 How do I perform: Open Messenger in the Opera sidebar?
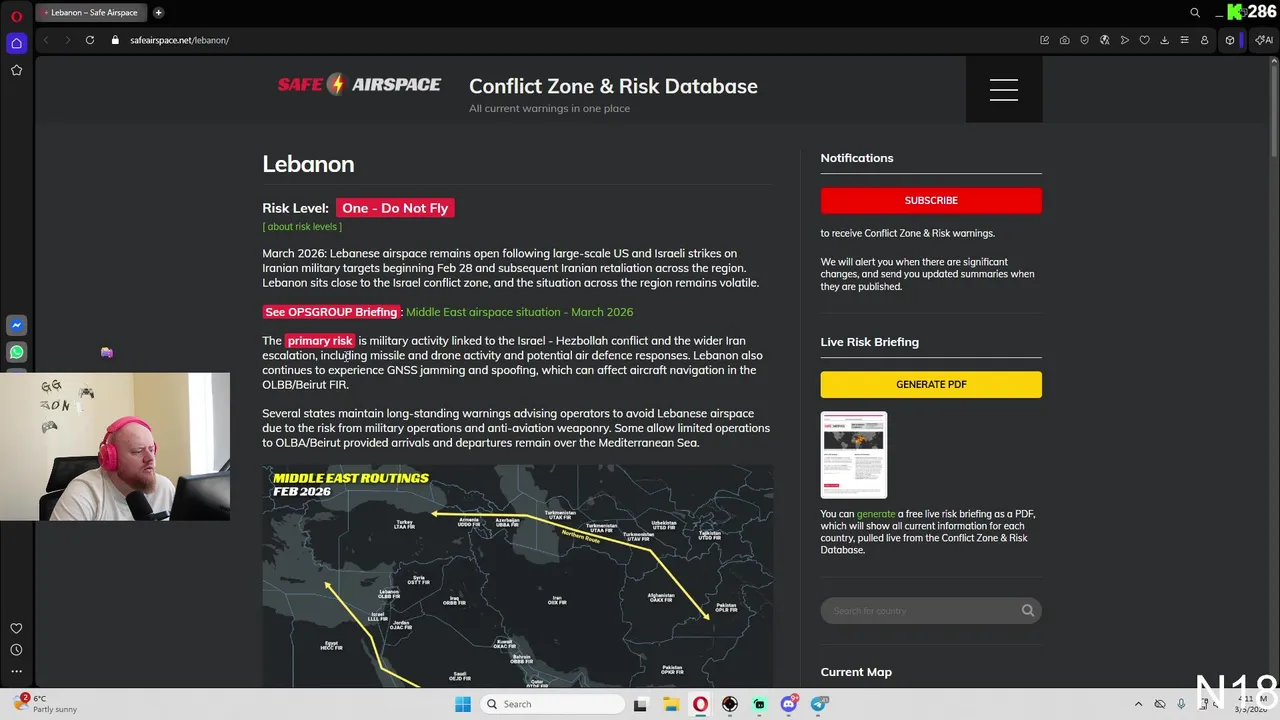16,325
